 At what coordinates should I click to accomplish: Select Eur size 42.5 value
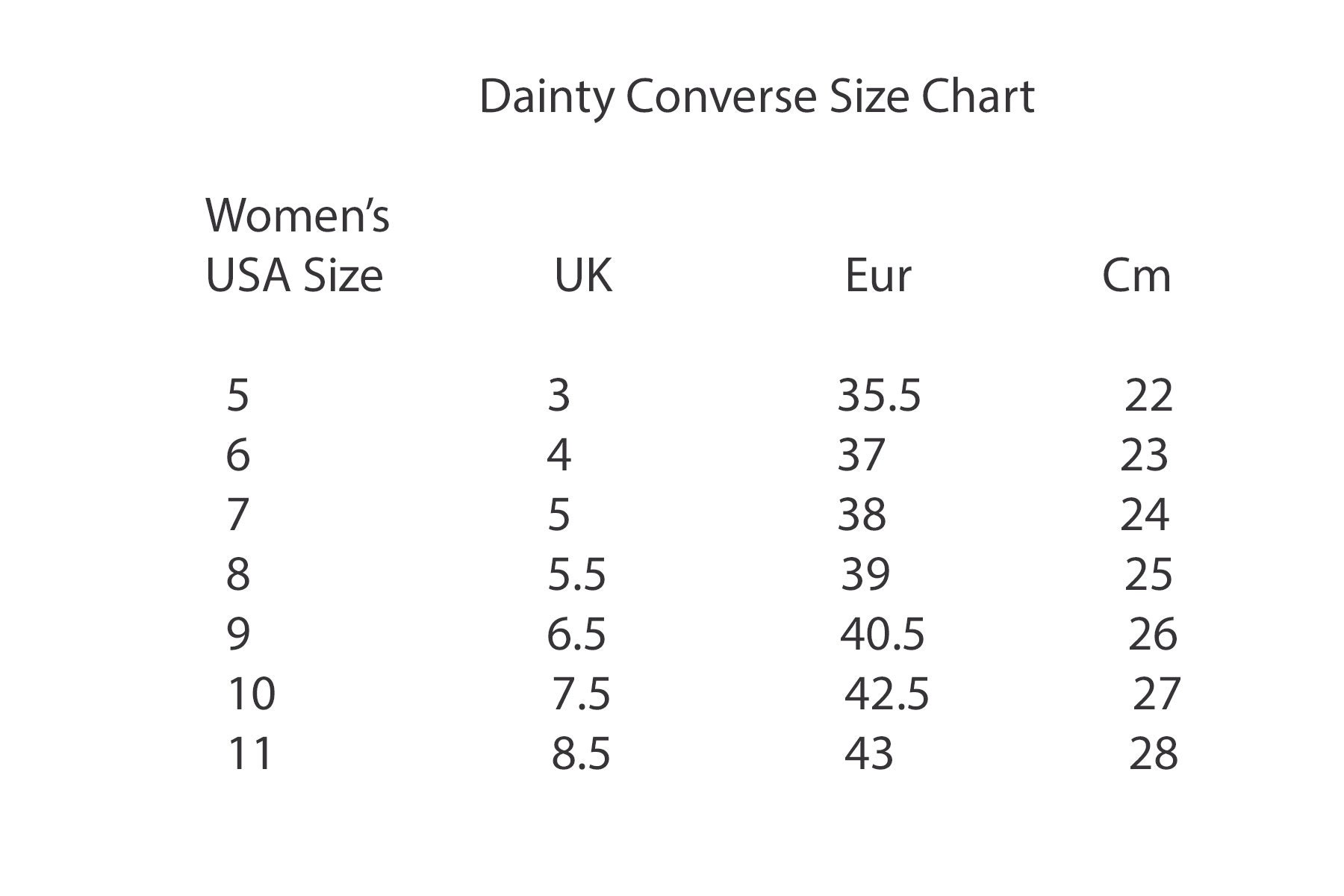tap(887, 694)
